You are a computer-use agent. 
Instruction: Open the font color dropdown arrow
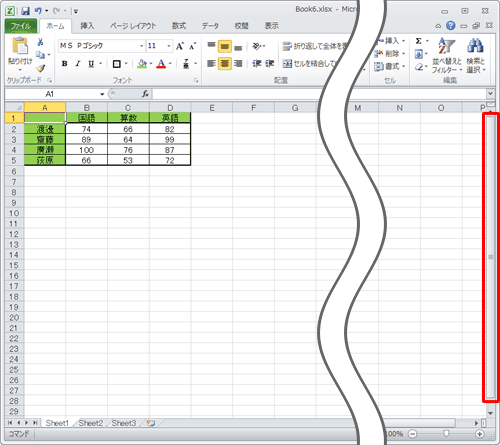(x=170, y=63)
